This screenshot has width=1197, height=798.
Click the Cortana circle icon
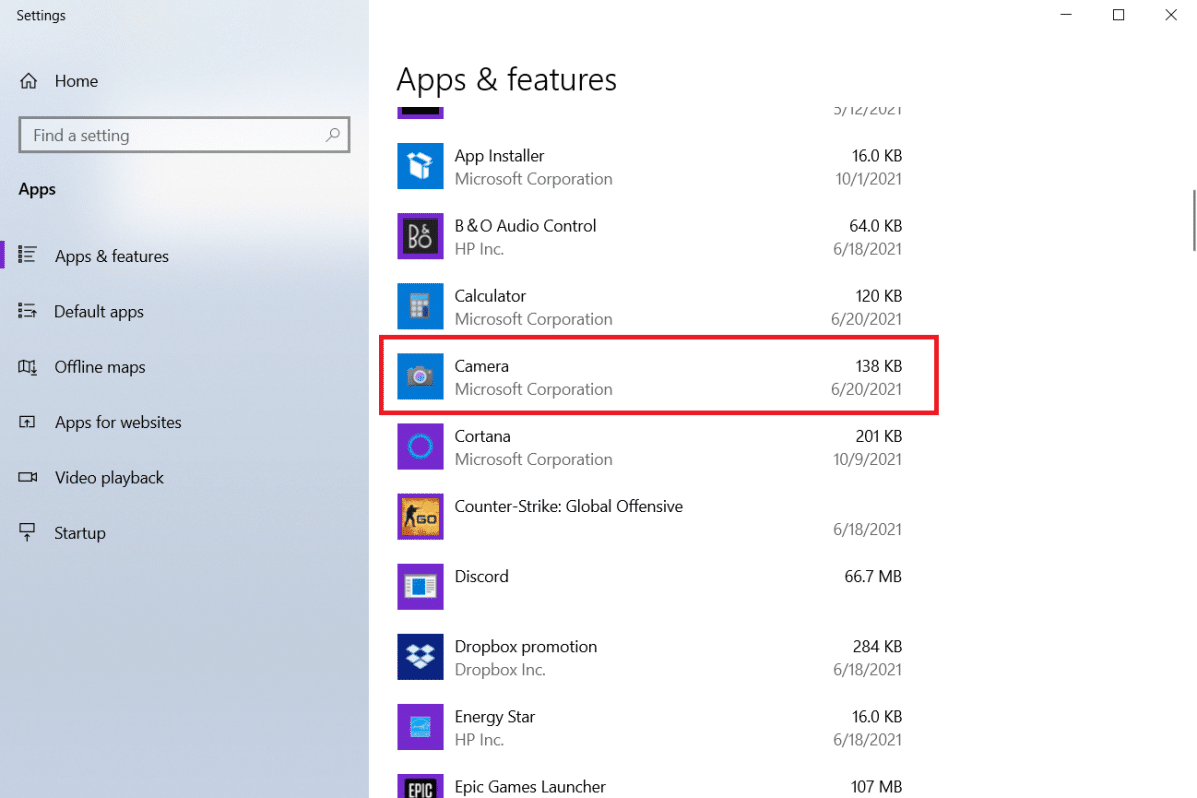click(420, 447)
